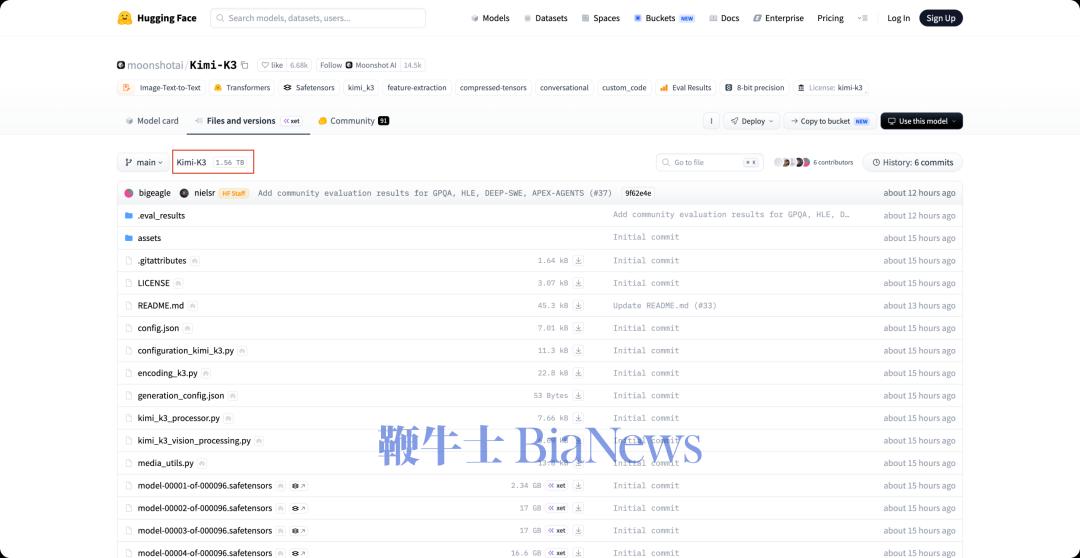The image size is (1080, 558).
Task: Go to the Pricing page
Action: (x=830, y=18)
